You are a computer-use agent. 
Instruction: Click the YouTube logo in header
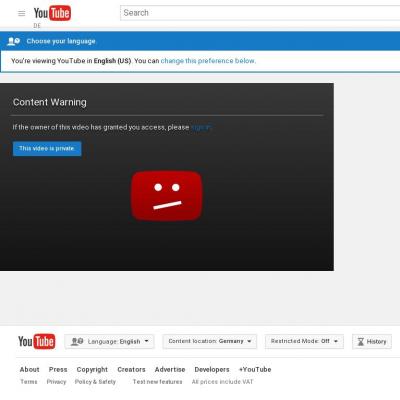[52, 13]
